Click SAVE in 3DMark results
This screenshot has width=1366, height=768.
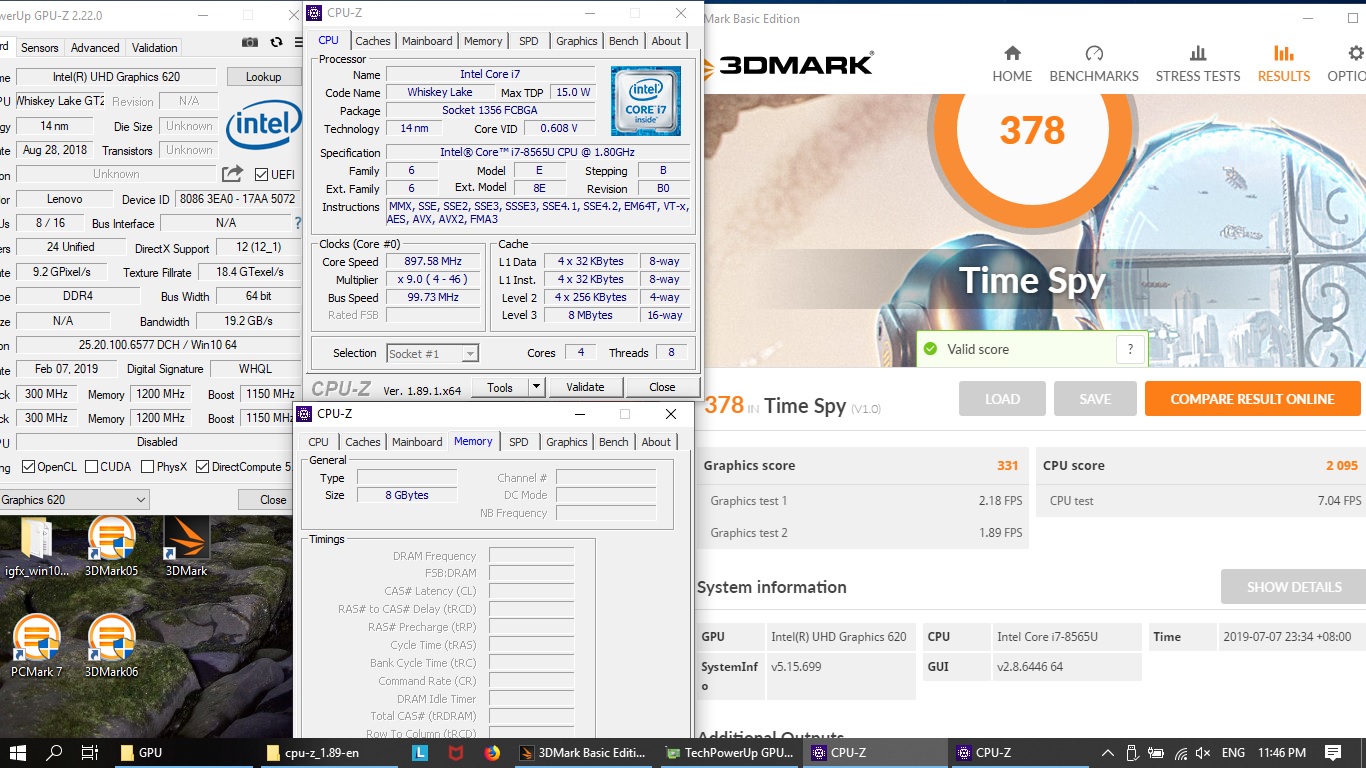click(1095, 398)
